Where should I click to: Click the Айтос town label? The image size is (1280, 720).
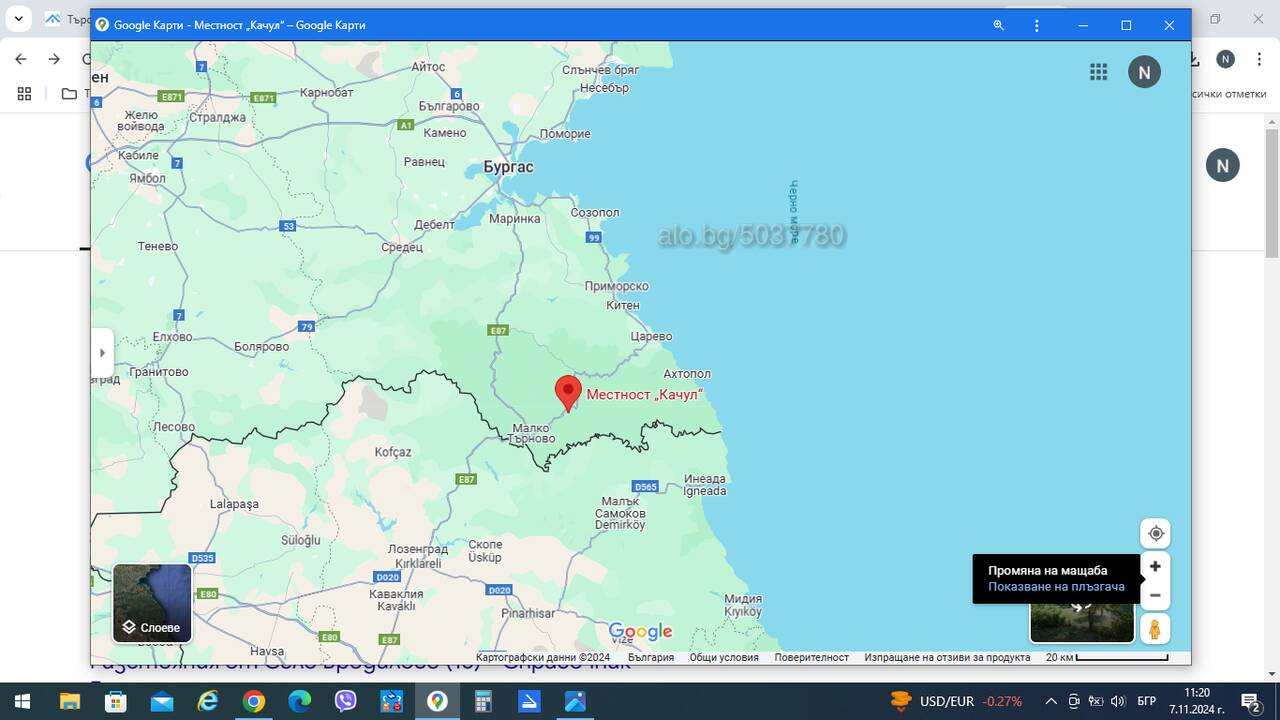point(428,67)
